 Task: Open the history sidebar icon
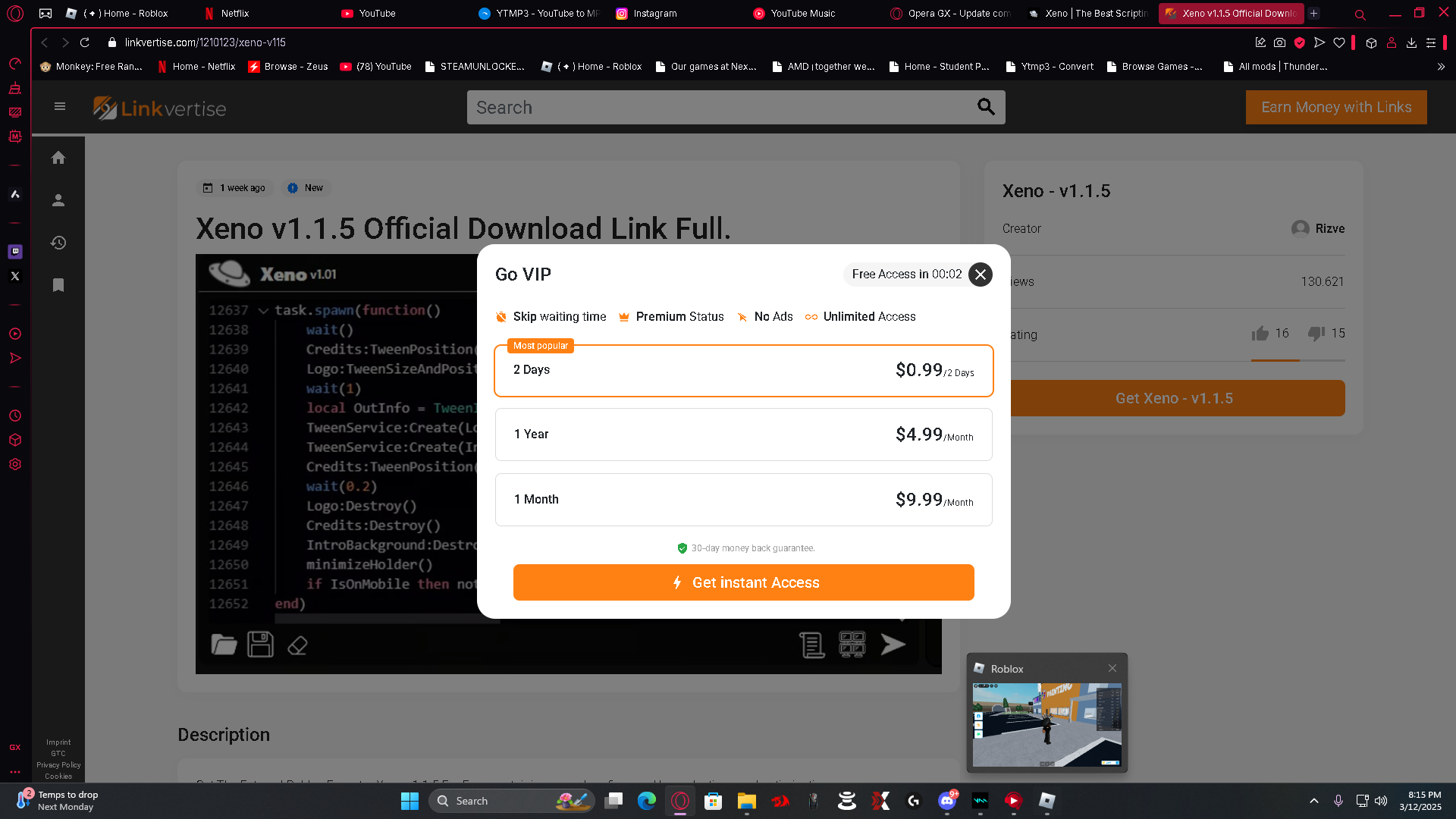point(58,243)
